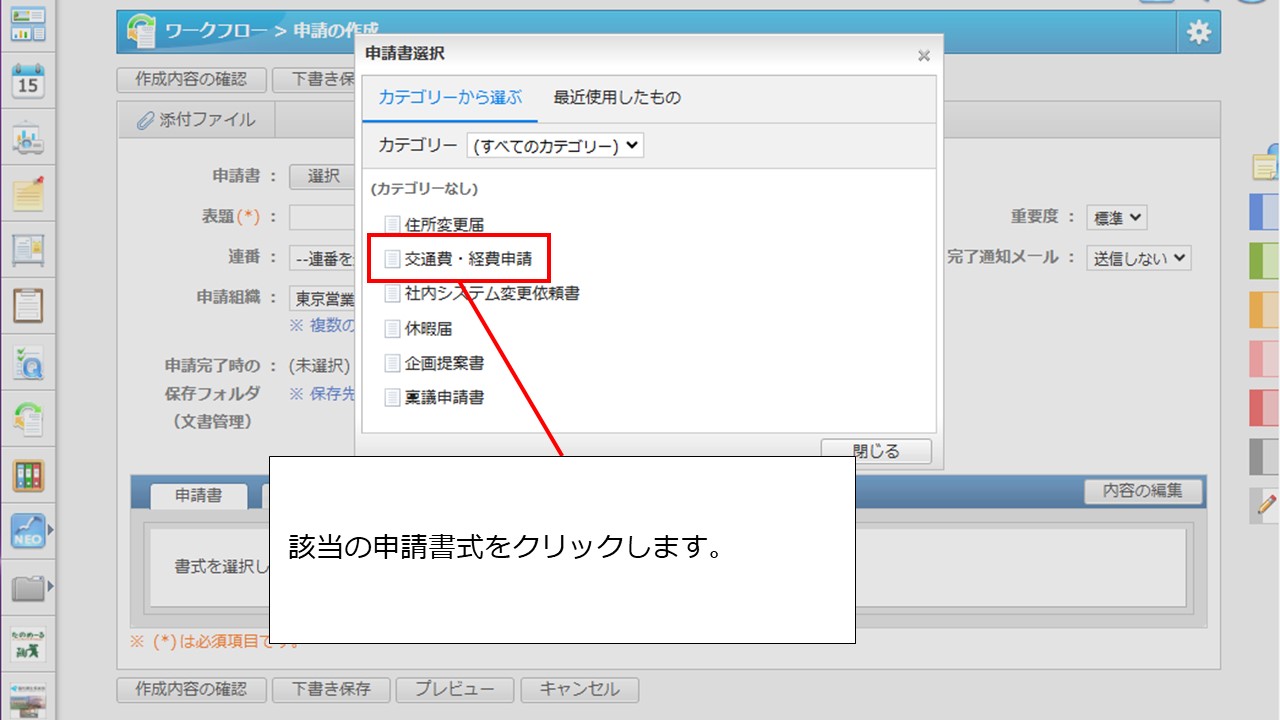Click the 下書き保存 button at bottom
The image size is (1280, 720).
pos(331,689)
